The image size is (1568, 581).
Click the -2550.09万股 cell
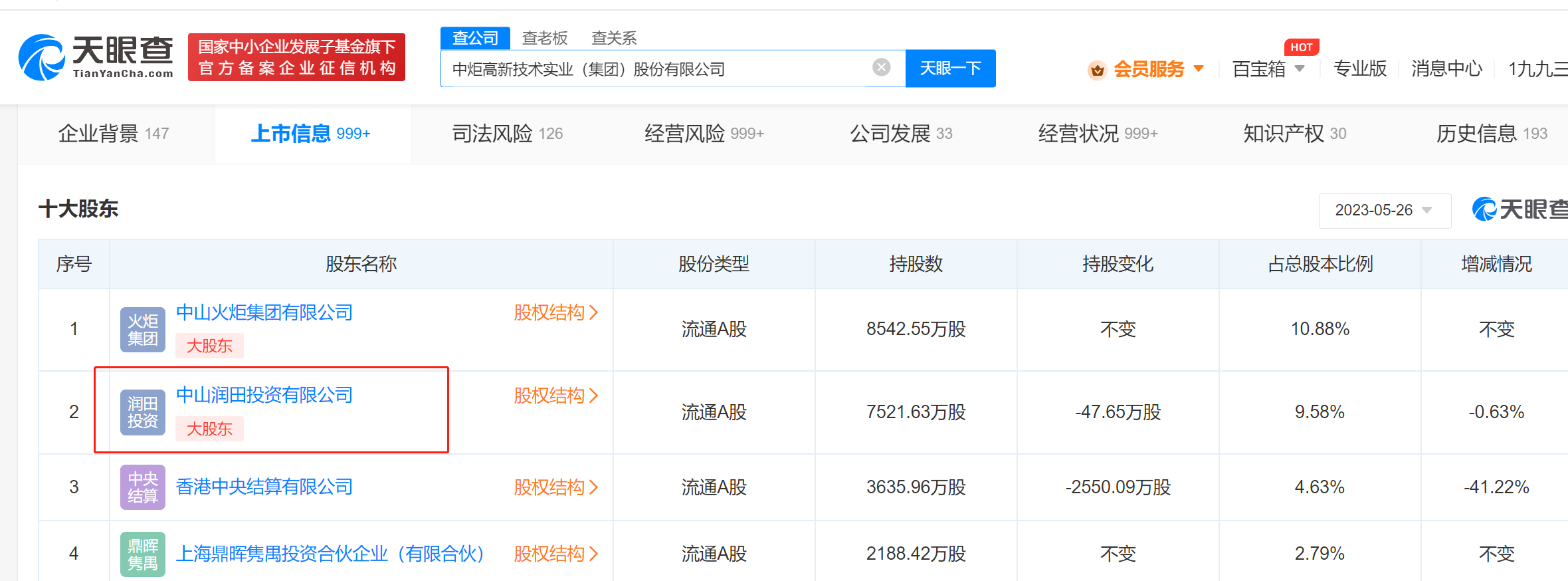pyautogui.click(x=1118, y=488)
